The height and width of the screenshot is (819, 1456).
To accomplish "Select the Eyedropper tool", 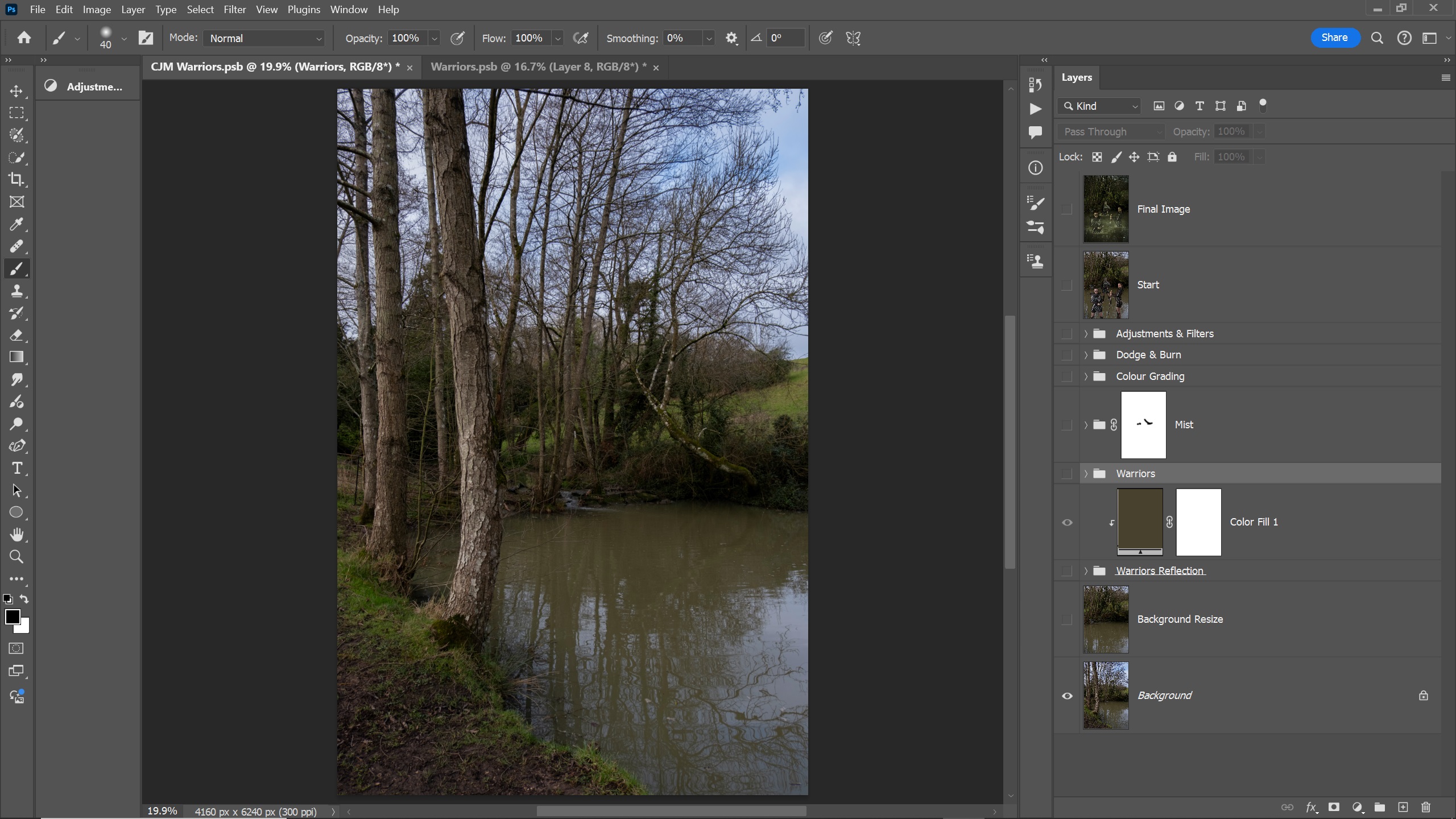I will pyautogui.click(x=16, y=224).
